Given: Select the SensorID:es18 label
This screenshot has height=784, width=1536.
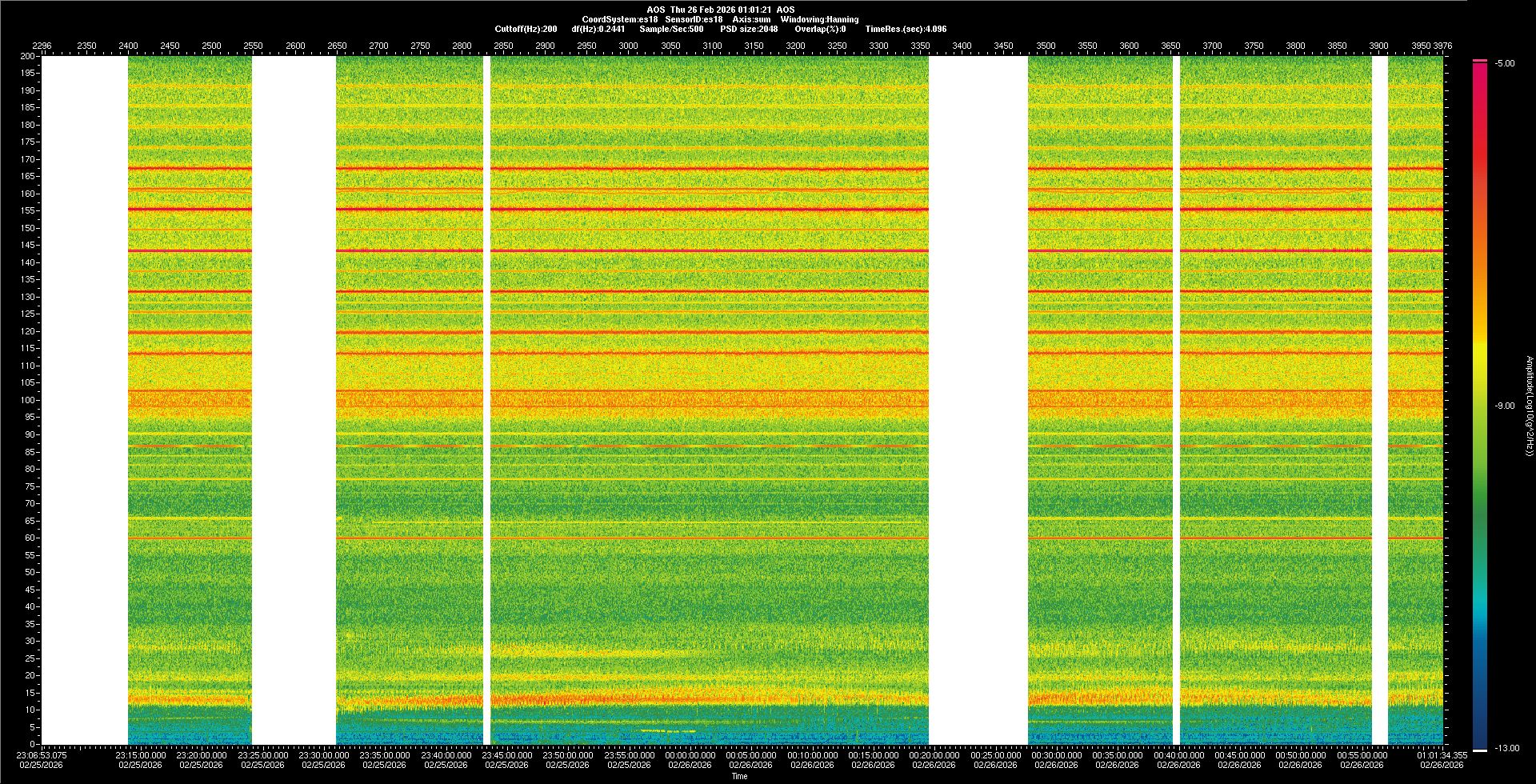Looking at the screenshot, I should tap(694, 19).
